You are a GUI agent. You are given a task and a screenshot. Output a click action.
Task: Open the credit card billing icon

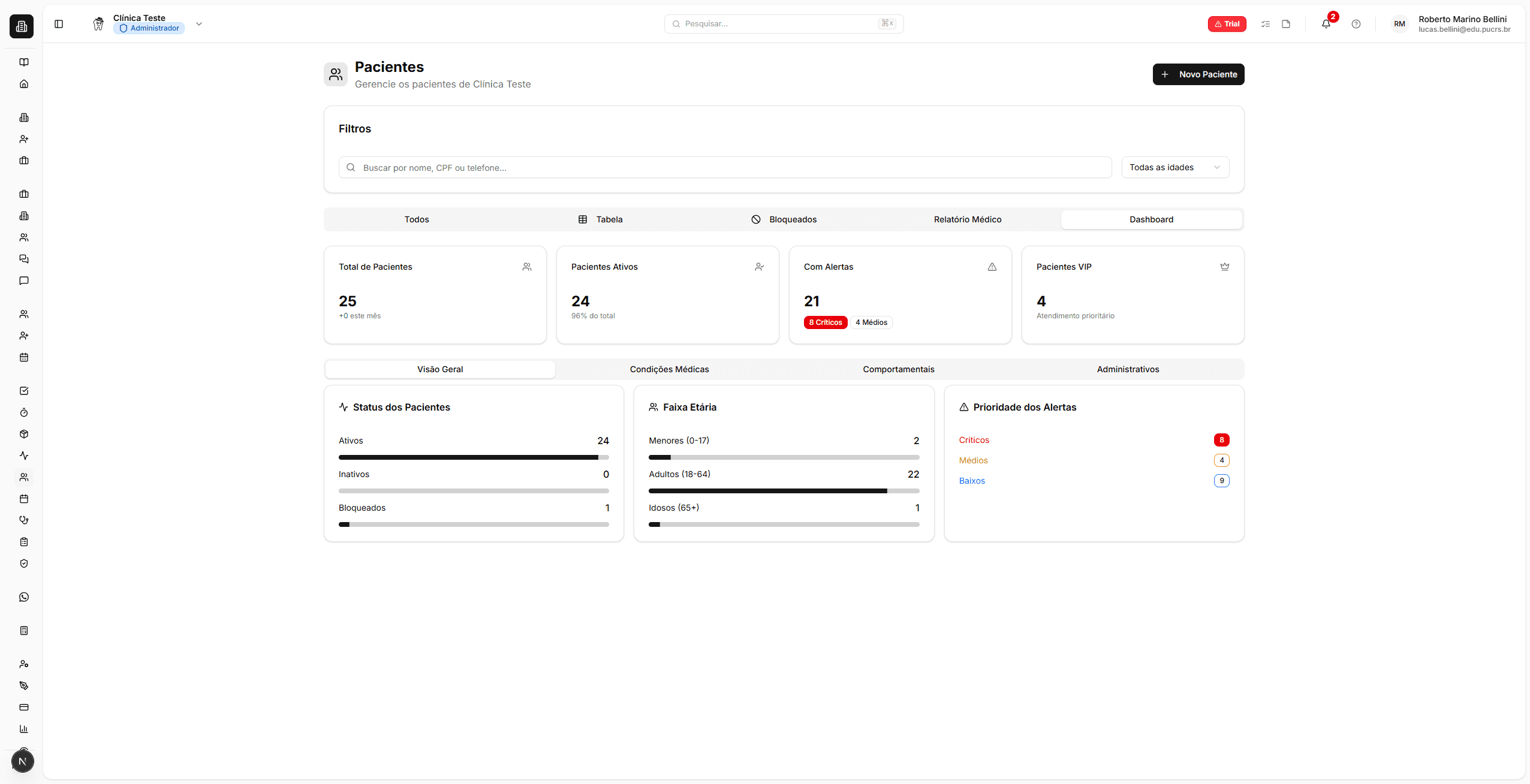tap(24, 707)
